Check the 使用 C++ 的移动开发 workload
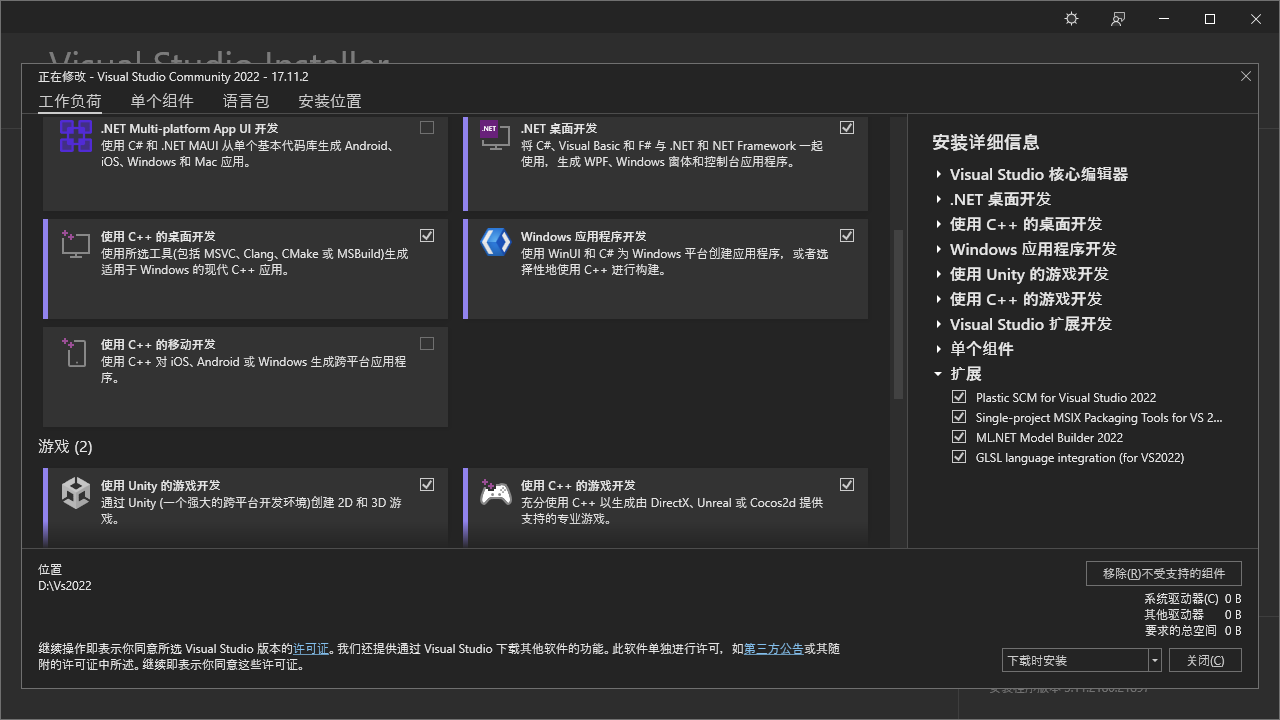1280x720 pixels. click(427, 344)
